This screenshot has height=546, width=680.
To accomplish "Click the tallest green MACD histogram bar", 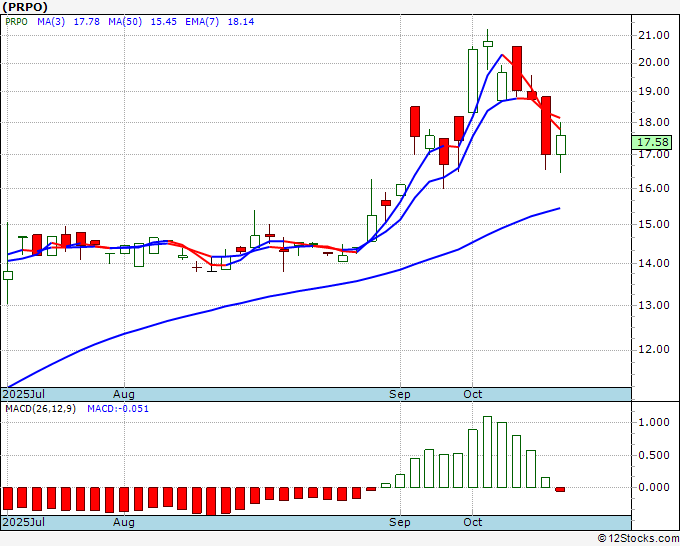I will click(487, 452).
